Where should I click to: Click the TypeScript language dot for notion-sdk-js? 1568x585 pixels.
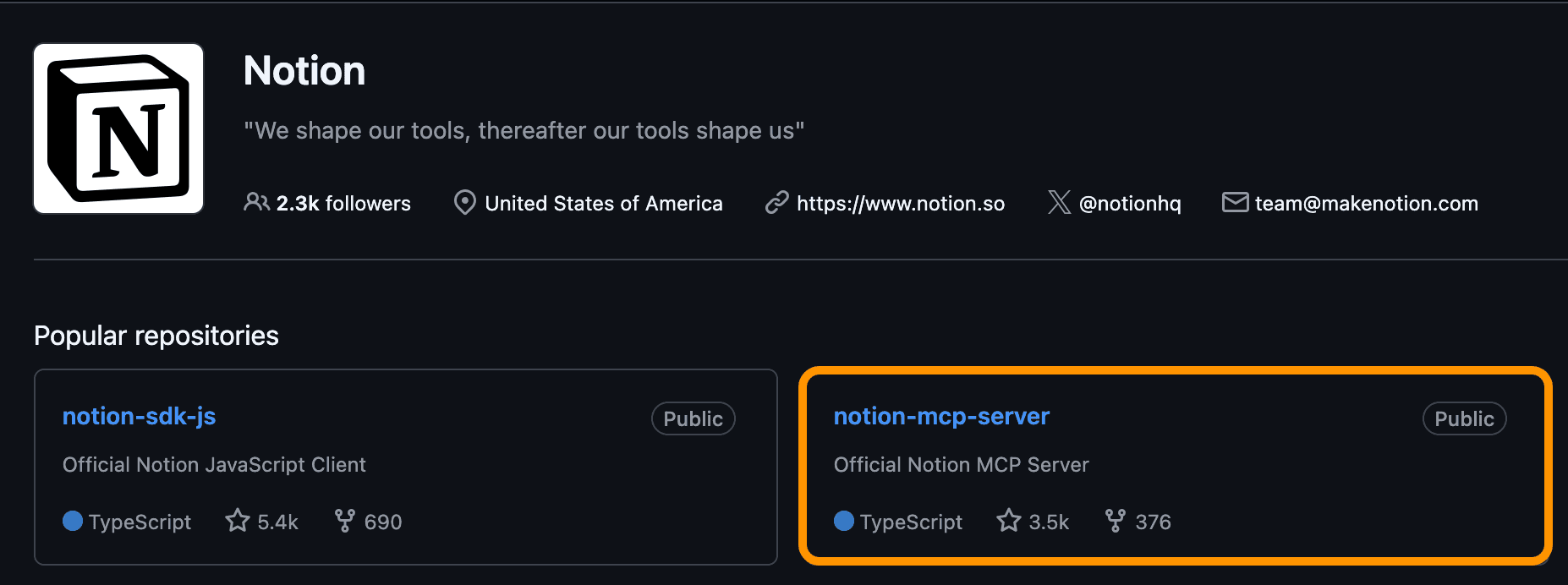click(x=73, y=521)
